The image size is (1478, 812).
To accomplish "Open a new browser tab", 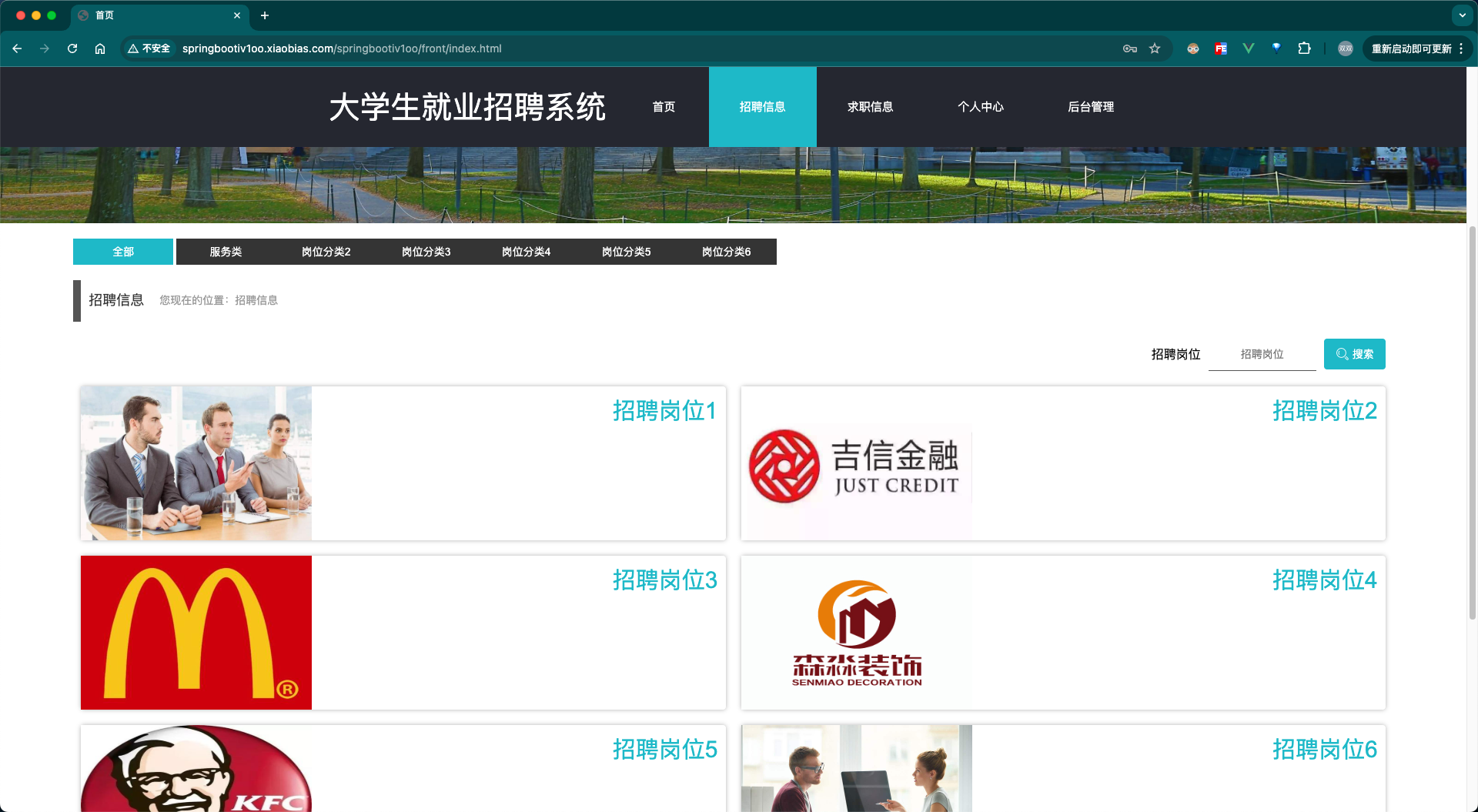I will point(265,15).
